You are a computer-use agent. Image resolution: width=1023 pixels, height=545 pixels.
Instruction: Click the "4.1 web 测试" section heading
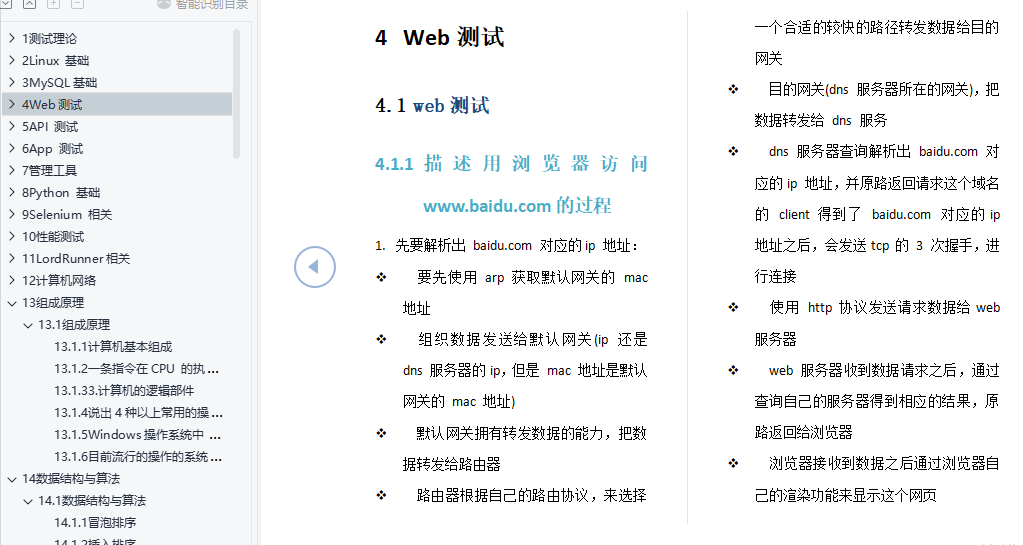click(433, 105)
